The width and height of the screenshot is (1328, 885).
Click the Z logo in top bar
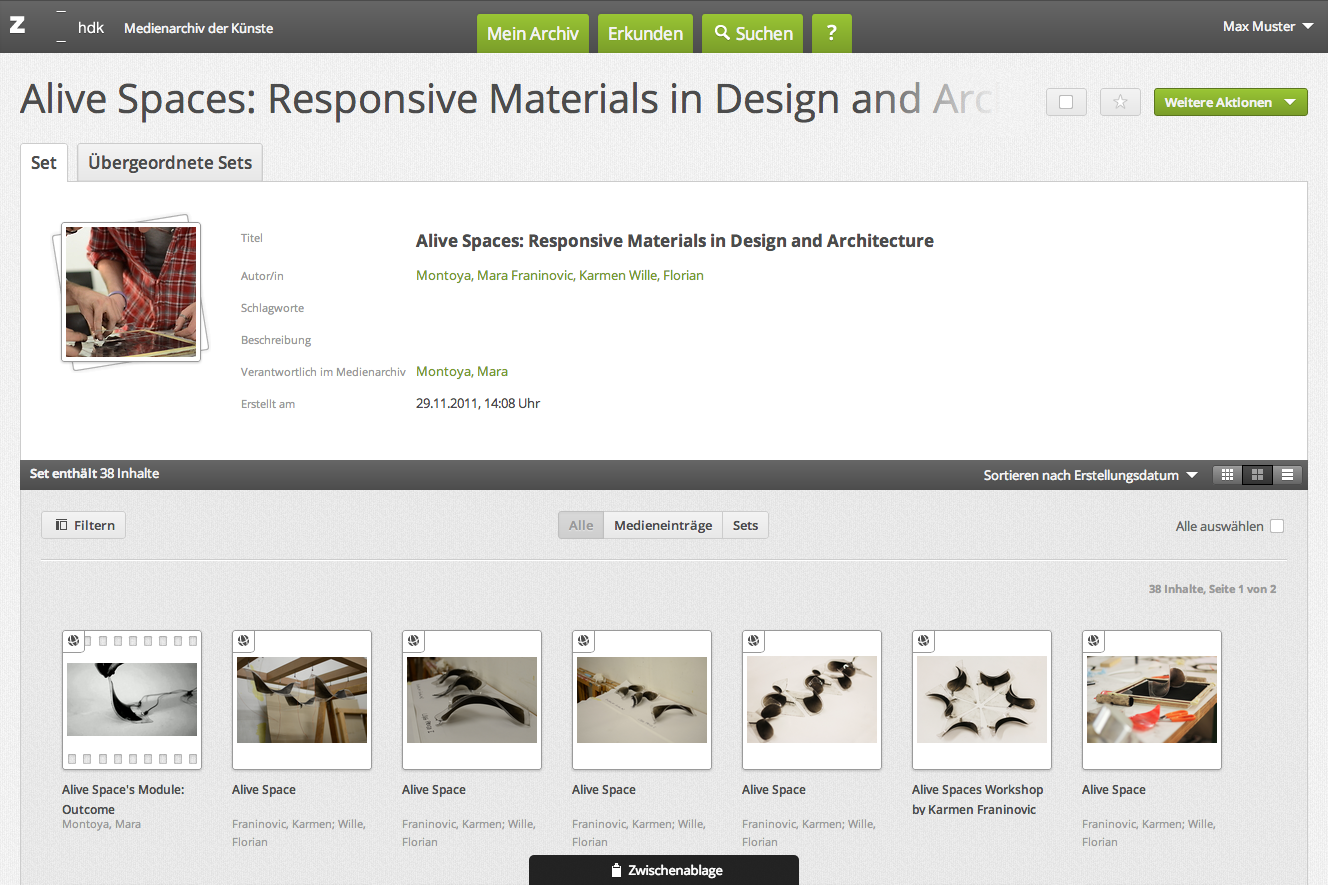[17, 26]
